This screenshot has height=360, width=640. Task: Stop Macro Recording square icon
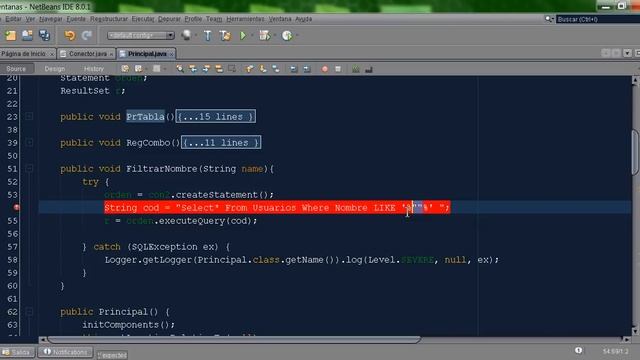click(x=338, y=69)
